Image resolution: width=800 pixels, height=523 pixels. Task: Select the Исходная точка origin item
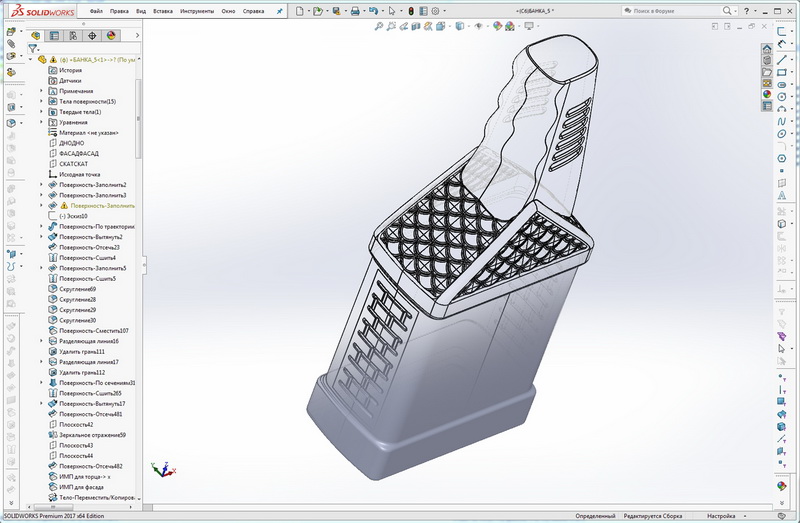74,174
